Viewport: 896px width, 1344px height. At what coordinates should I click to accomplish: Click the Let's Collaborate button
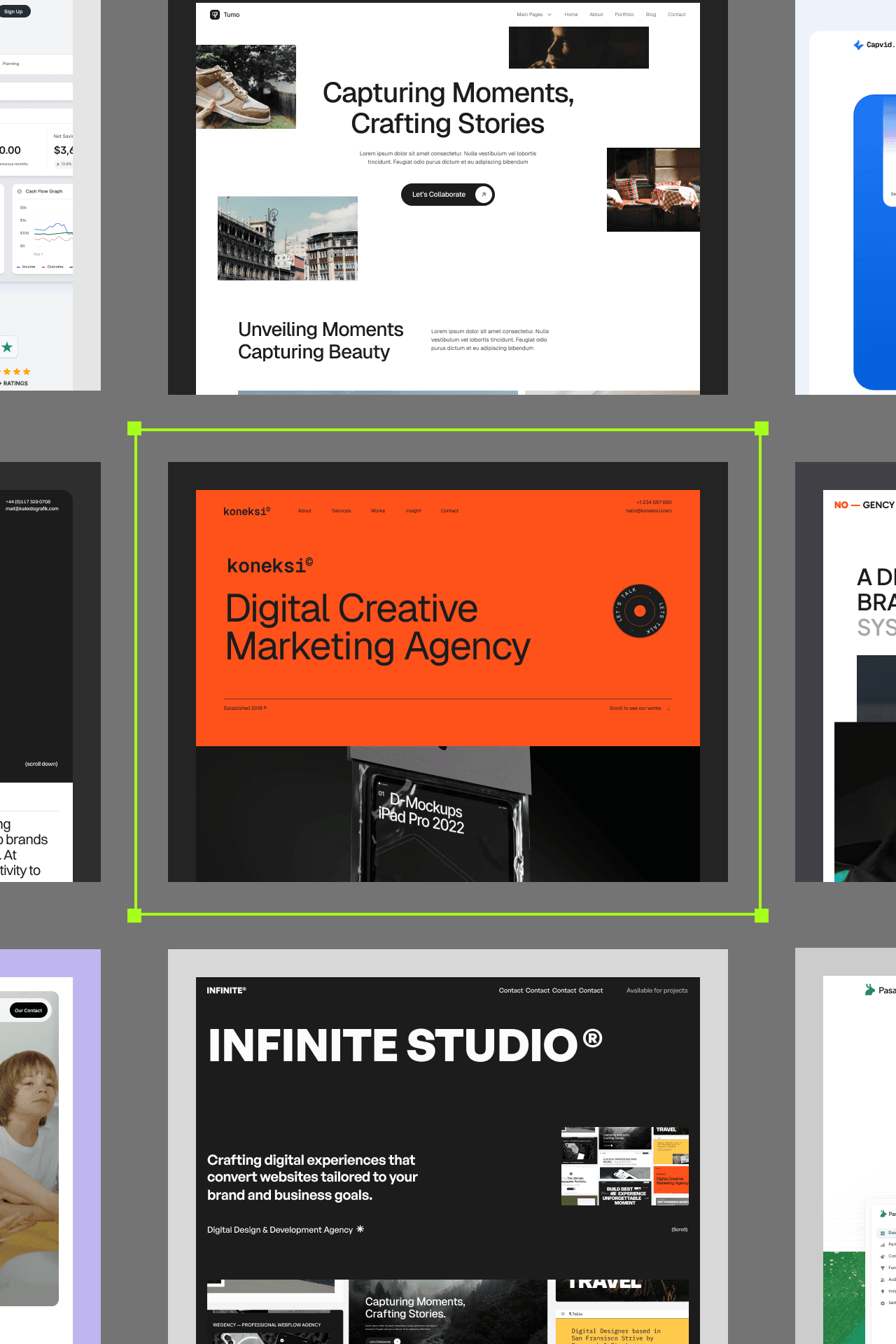(448, 195)
